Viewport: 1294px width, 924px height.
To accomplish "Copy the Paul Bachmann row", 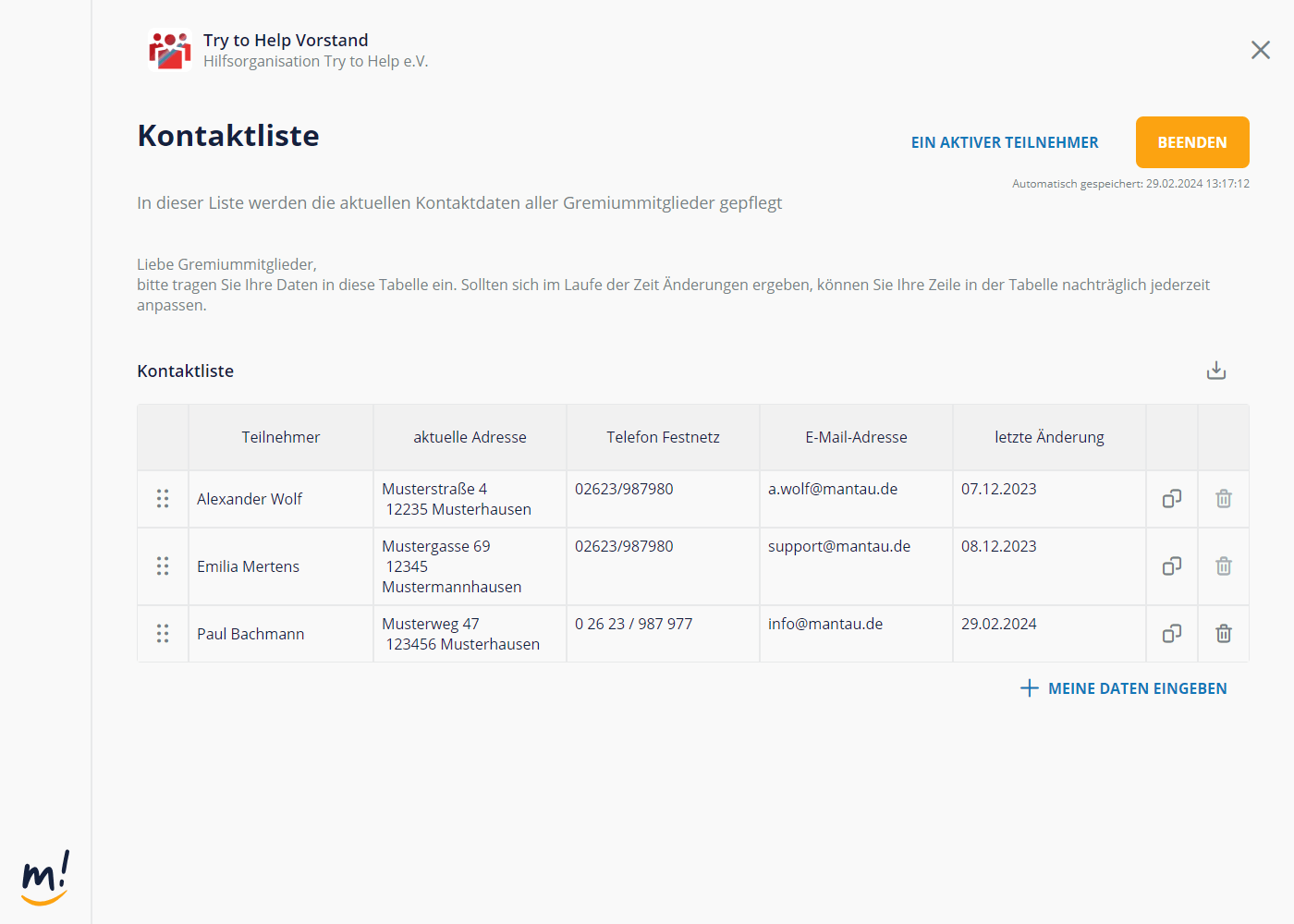I will pyautogui.click(x=1171, y=634).
